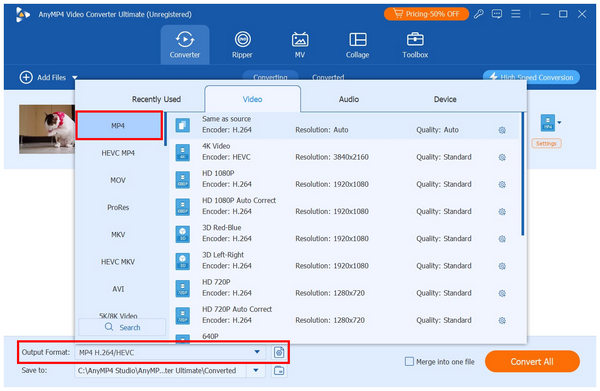Expand the file format dropdown arrow at right
Screen dimensions: 600x391
pyautogui.click(x=559, y=123)
